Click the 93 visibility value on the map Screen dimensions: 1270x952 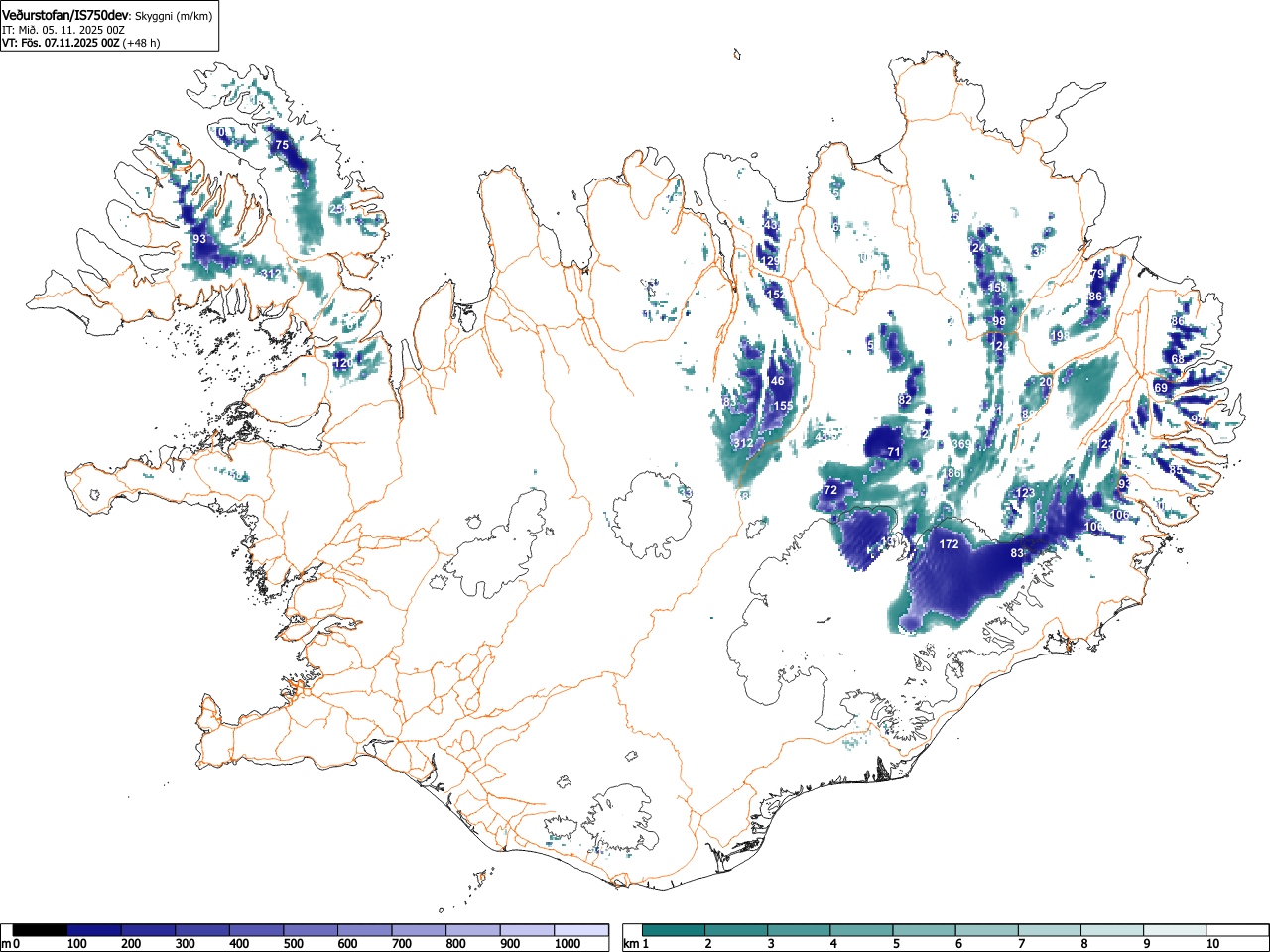(x=199, y=239)
